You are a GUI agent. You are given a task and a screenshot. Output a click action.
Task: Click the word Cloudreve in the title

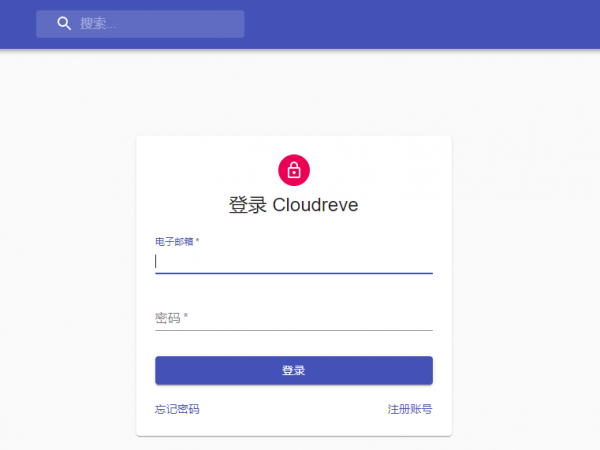pyautogui.click(x=315, y=205)
